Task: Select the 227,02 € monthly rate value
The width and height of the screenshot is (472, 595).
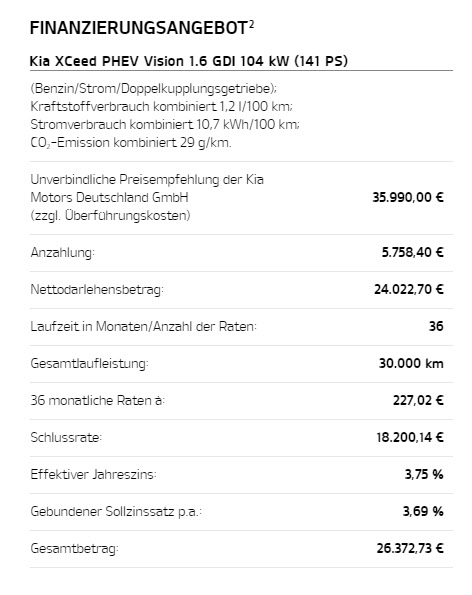Action: coord(418,400)
